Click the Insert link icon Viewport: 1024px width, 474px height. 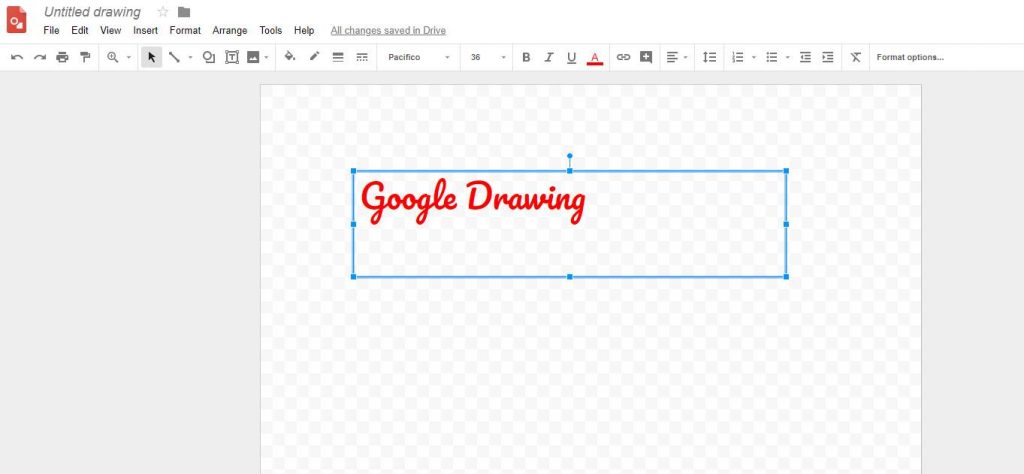point(624,57)
